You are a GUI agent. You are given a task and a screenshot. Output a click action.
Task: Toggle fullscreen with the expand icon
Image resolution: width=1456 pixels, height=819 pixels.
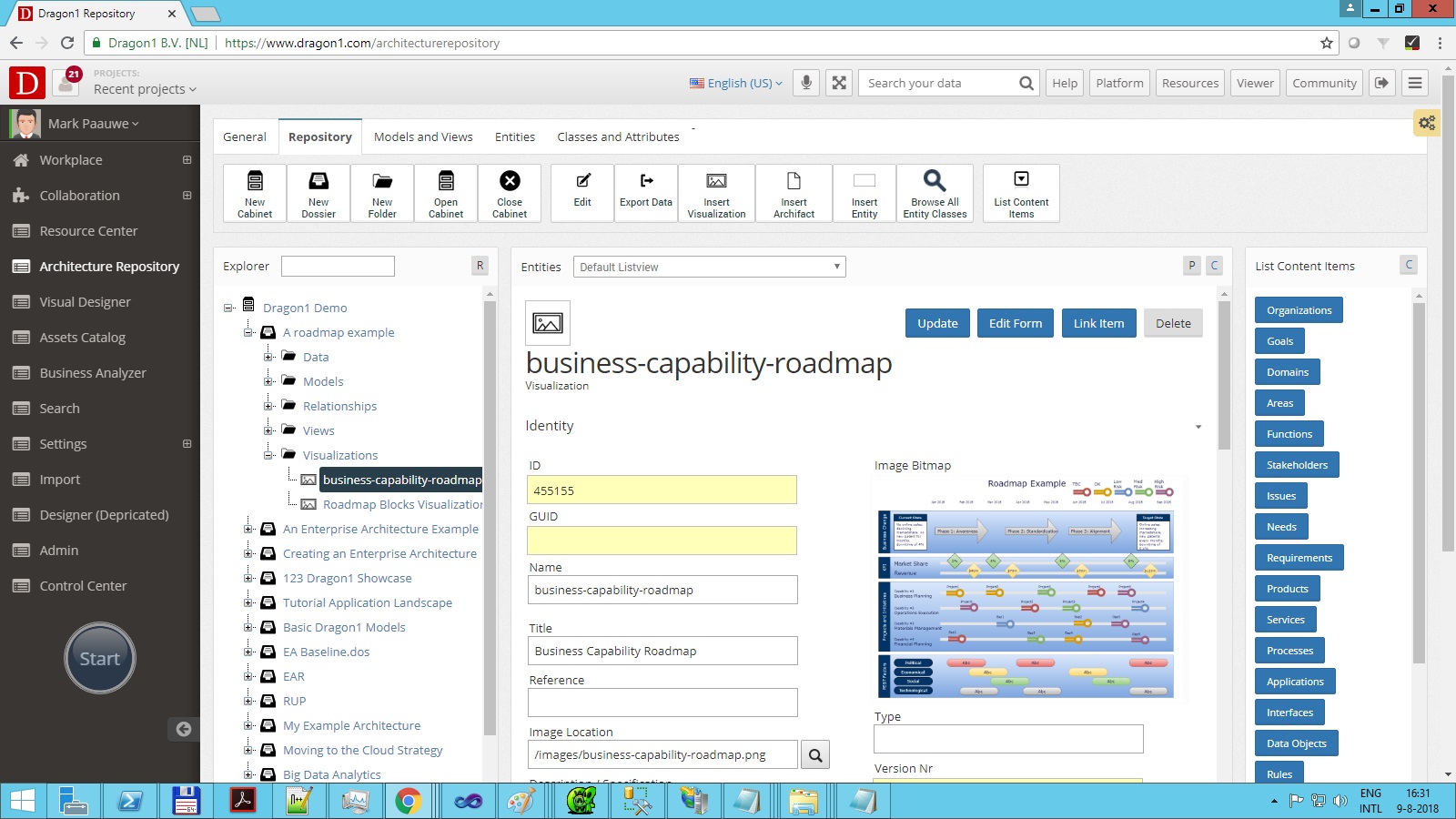tap(839, 83)
